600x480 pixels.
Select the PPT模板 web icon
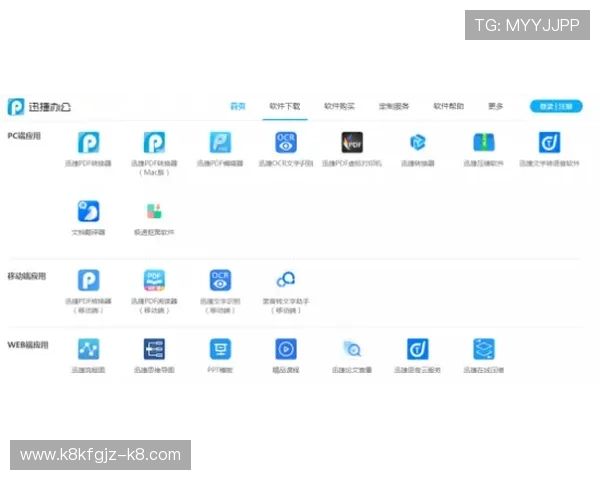click(x=220, y=349)
